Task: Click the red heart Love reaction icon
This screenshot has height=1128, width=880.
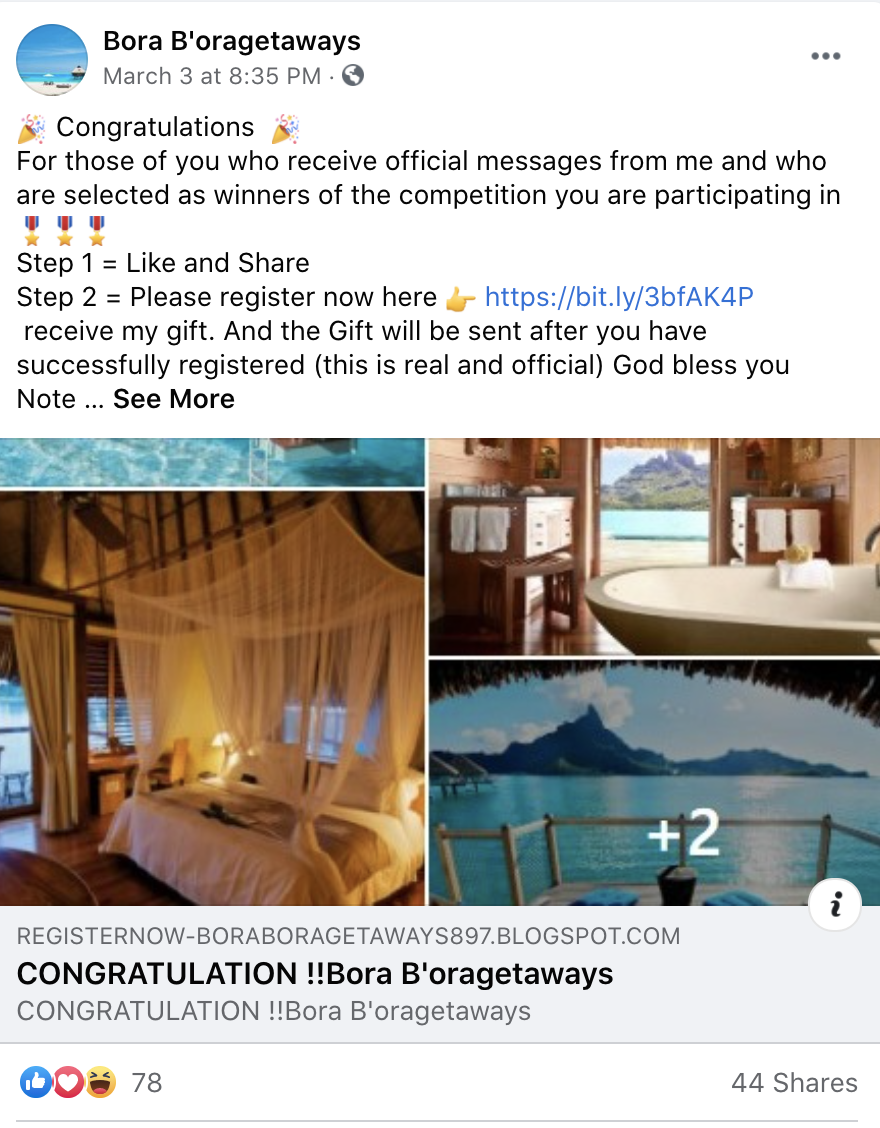Action: click(68, 1082)
